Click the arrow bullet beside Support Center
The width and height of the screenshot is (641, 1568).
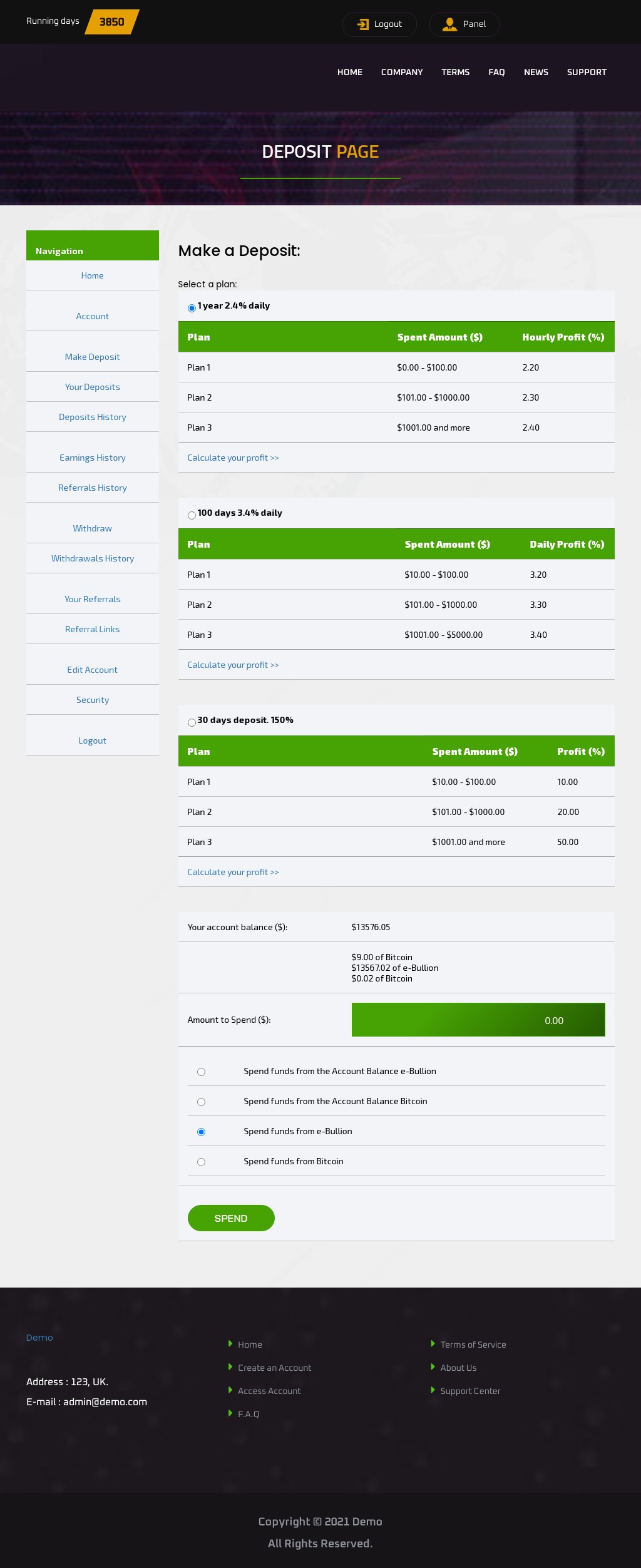(x=433, y=1390)
